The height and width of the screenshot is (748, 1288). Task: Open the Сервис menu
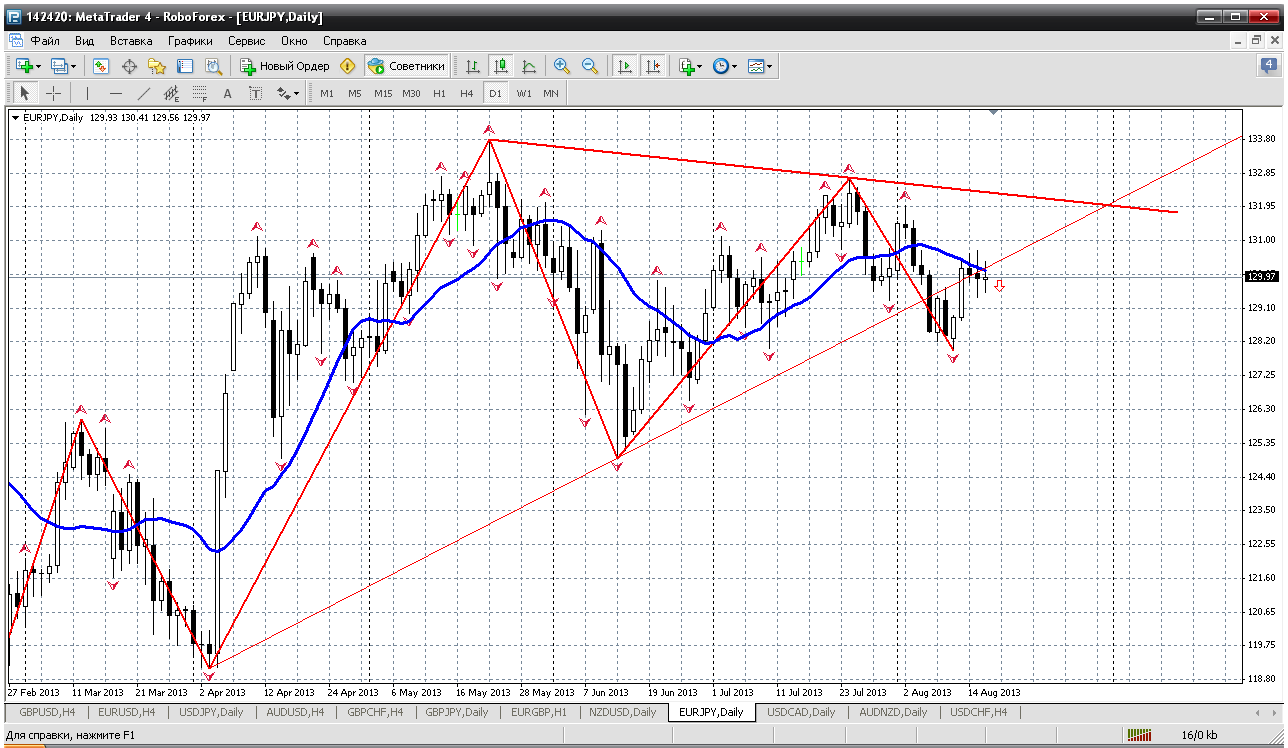pyautogui.click(x=246, y=41)
